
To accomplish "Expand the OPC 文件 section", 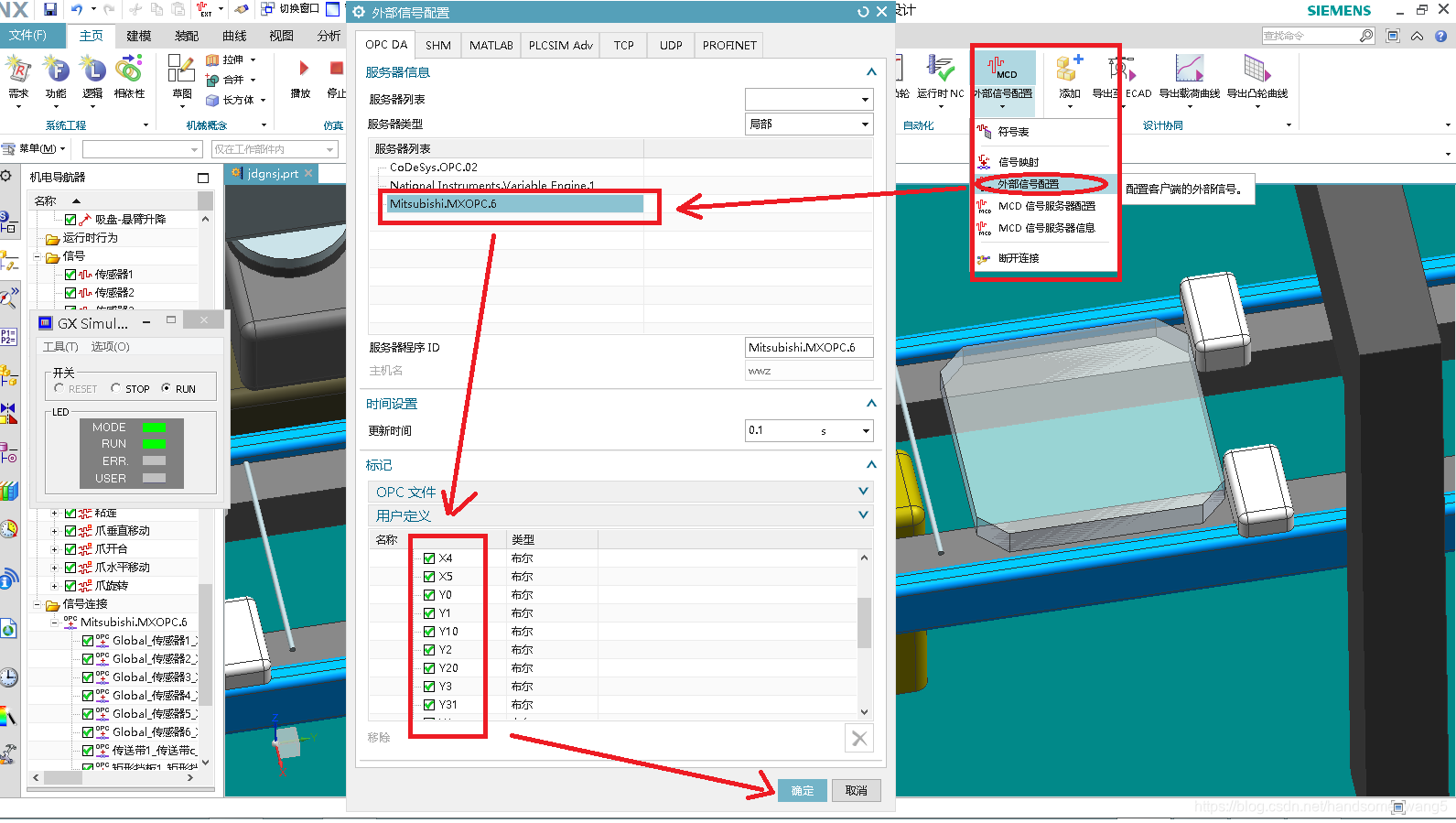I will [863, 491].
